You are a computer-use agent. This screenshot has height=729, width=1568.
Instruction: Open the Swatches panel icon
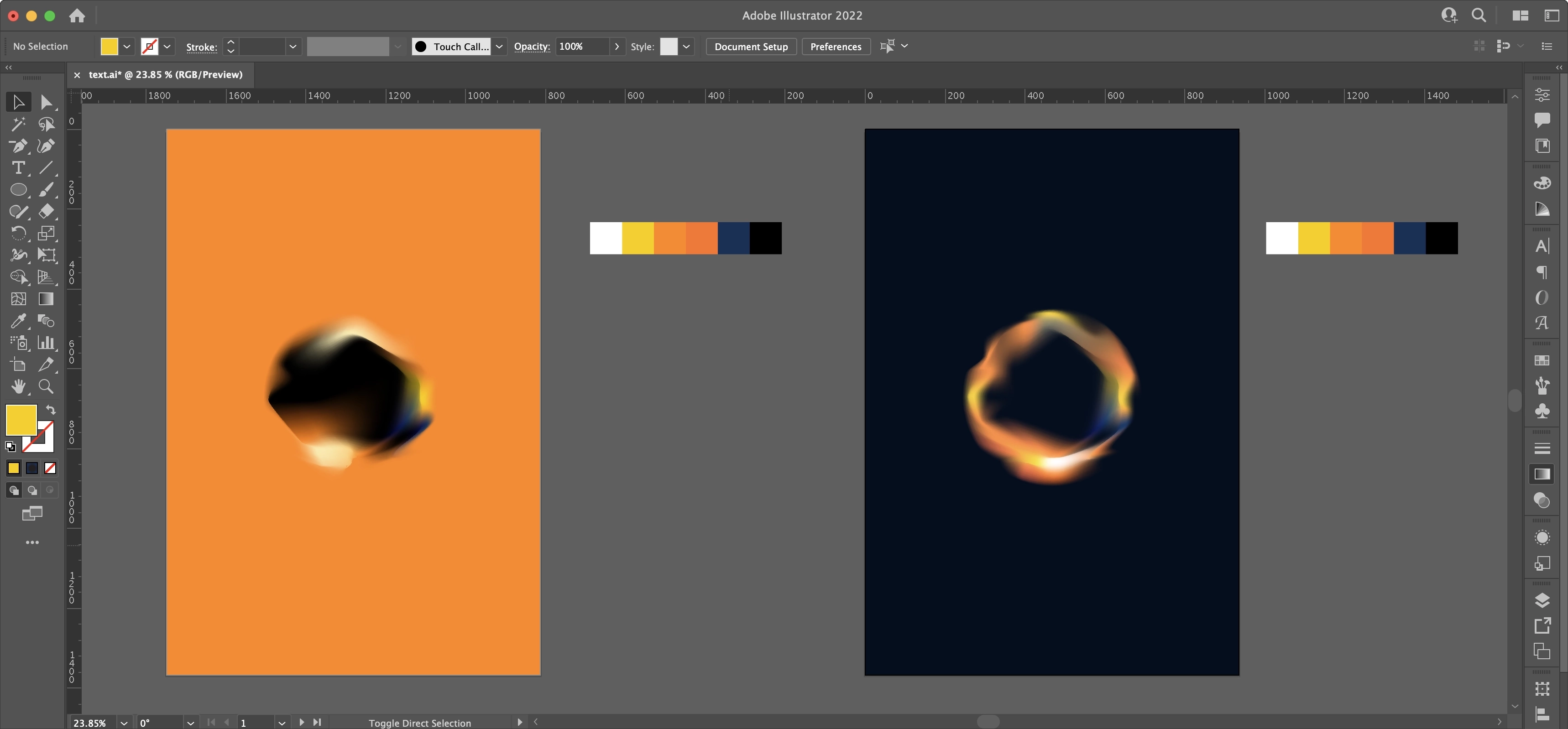click(x=1542, y=360)
